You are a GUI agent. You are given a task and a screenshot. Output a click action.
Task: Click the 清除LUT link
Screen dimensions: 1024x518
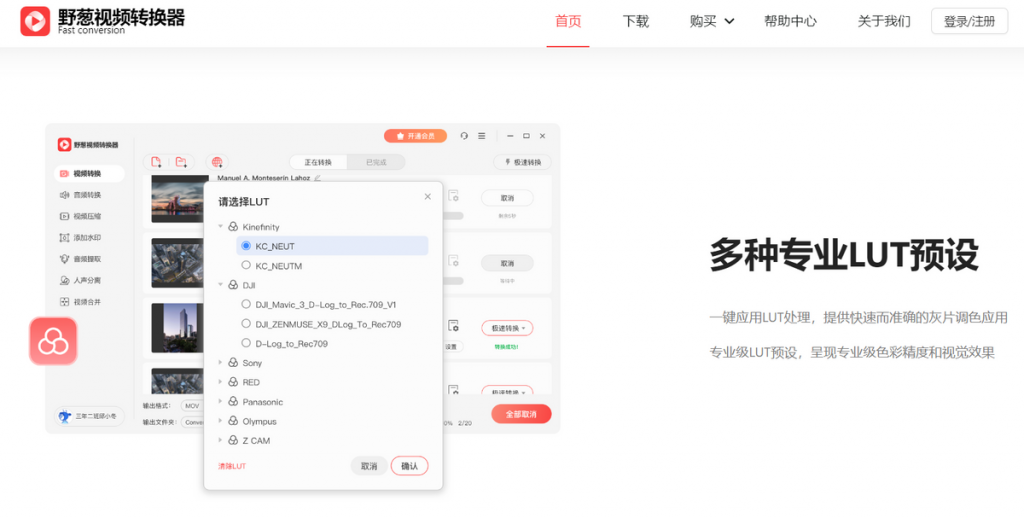(x=232, y=466)
